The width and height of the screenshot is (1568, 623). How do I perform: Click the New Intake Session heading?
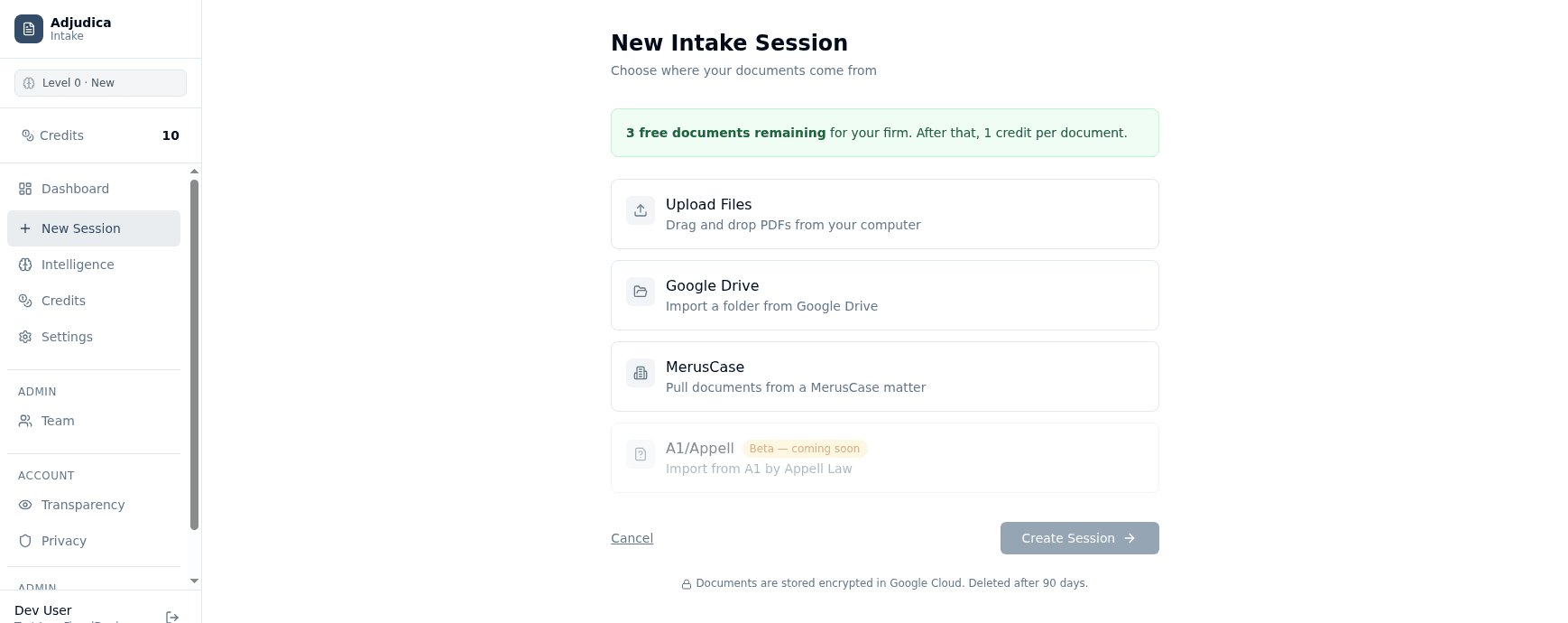tap(729, 43)
